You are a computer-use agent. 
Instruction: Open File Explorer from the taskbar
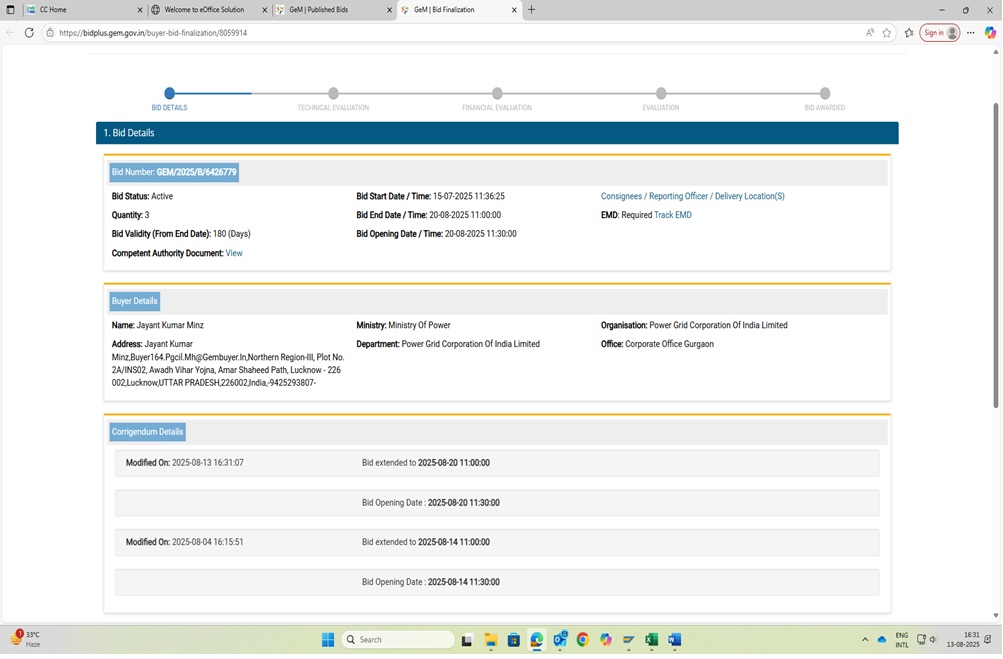click(x=490, y=640)
